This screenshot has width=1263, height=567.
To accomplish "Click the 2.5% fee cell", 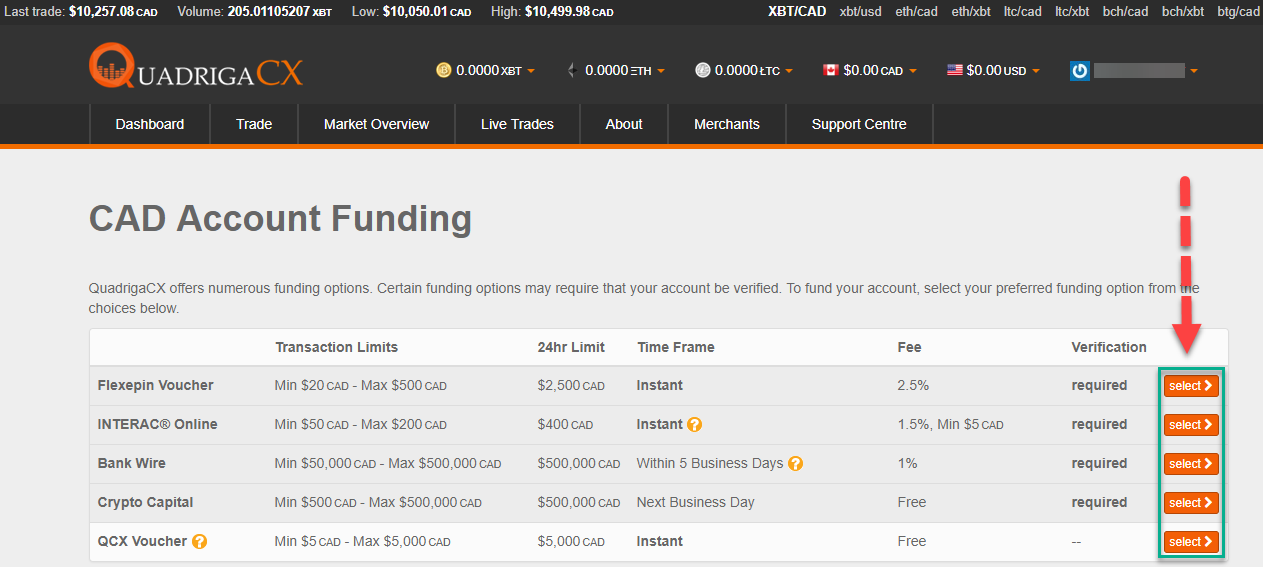I will 912,385.
